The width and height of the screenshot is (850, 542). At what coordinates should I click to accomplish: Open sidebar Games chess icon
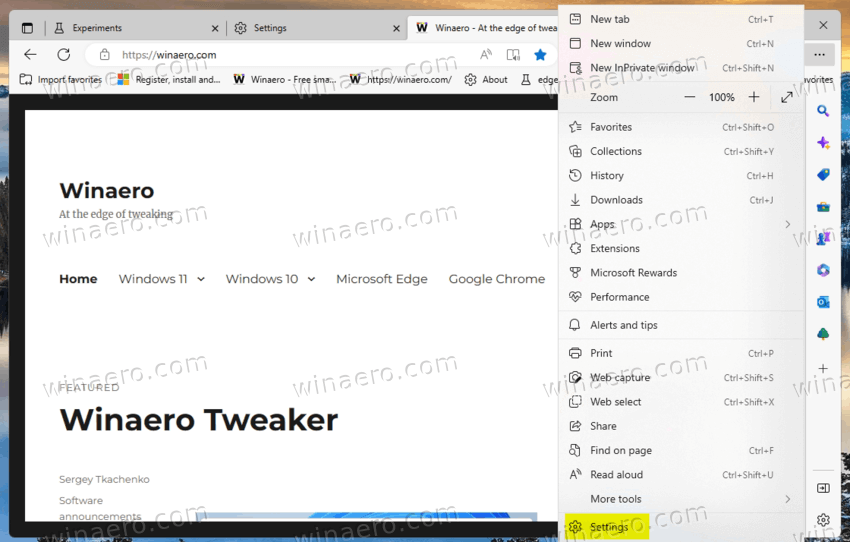[x=823, y=238]
